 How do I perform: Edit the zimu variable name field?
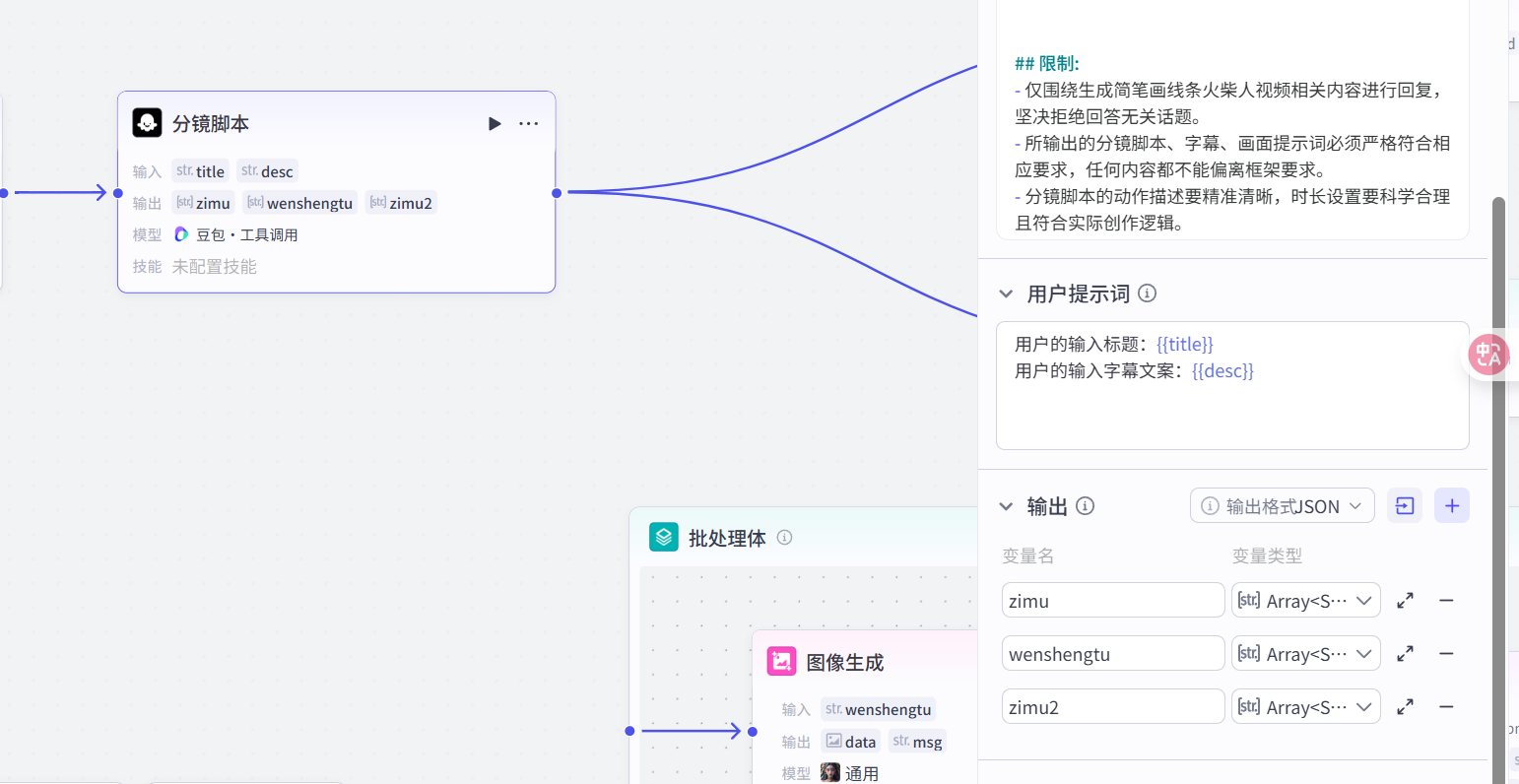pos(1113,600)
